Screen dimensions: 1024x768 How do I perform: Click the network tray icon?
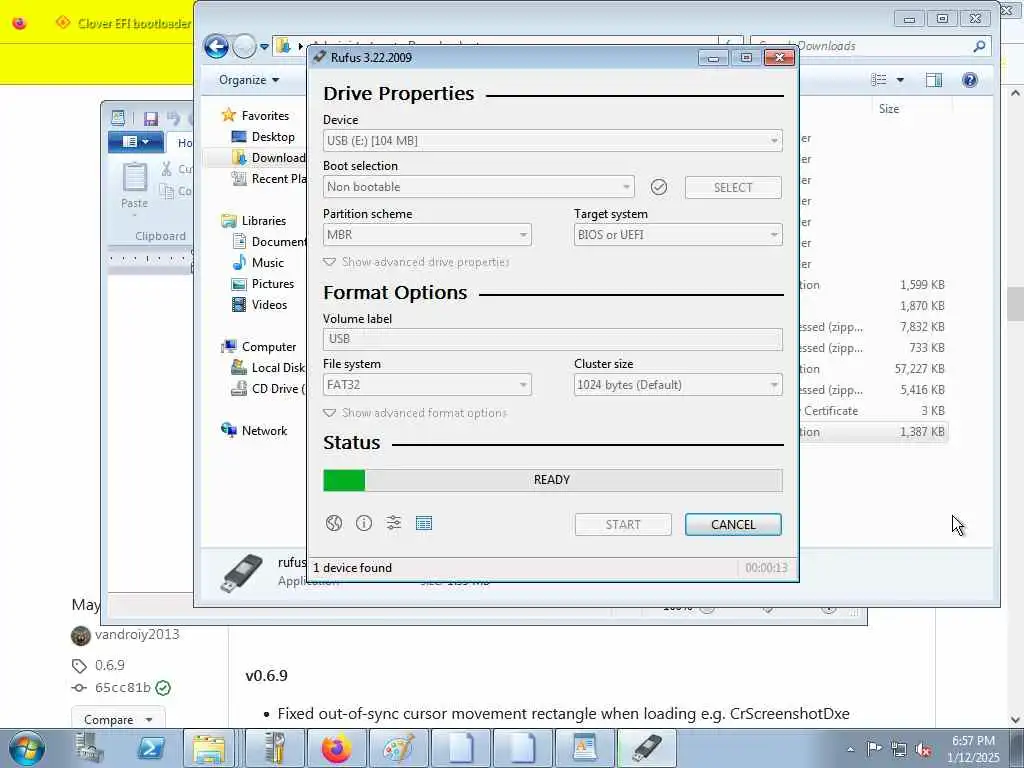pyautogui.click(x=899, y=749)
